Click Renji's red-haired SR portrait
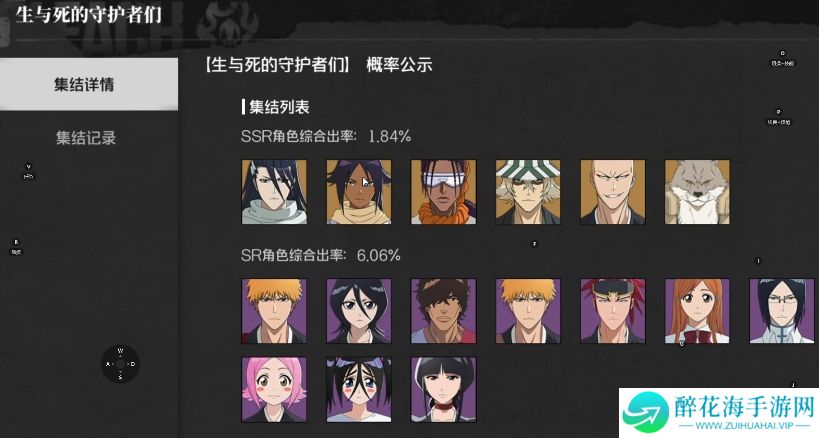Screen dimensions: 819x438 coord(613,311)
